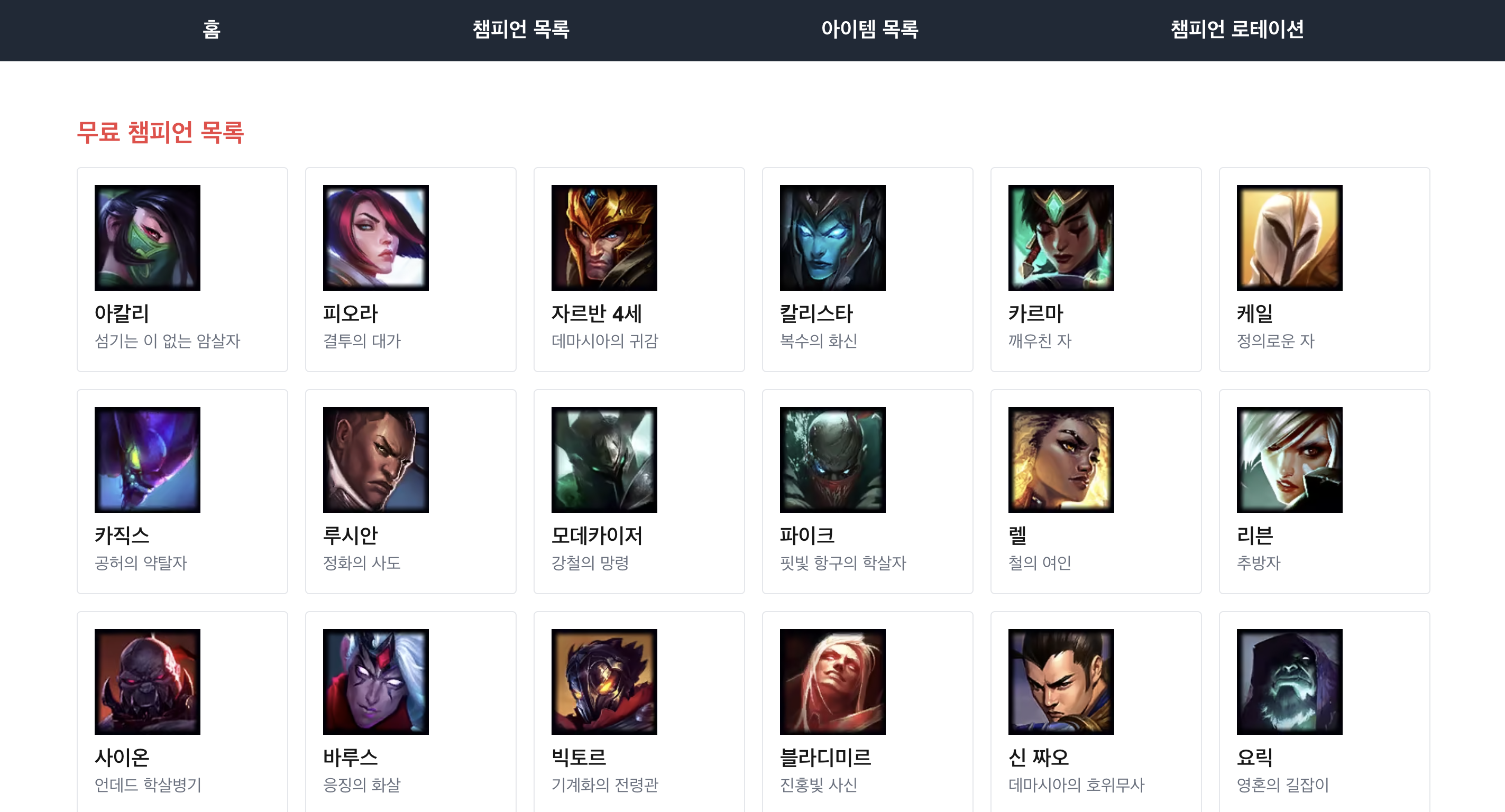Open the 홈 navigation menu item
1505x812 pixels.
pos(212,29)
